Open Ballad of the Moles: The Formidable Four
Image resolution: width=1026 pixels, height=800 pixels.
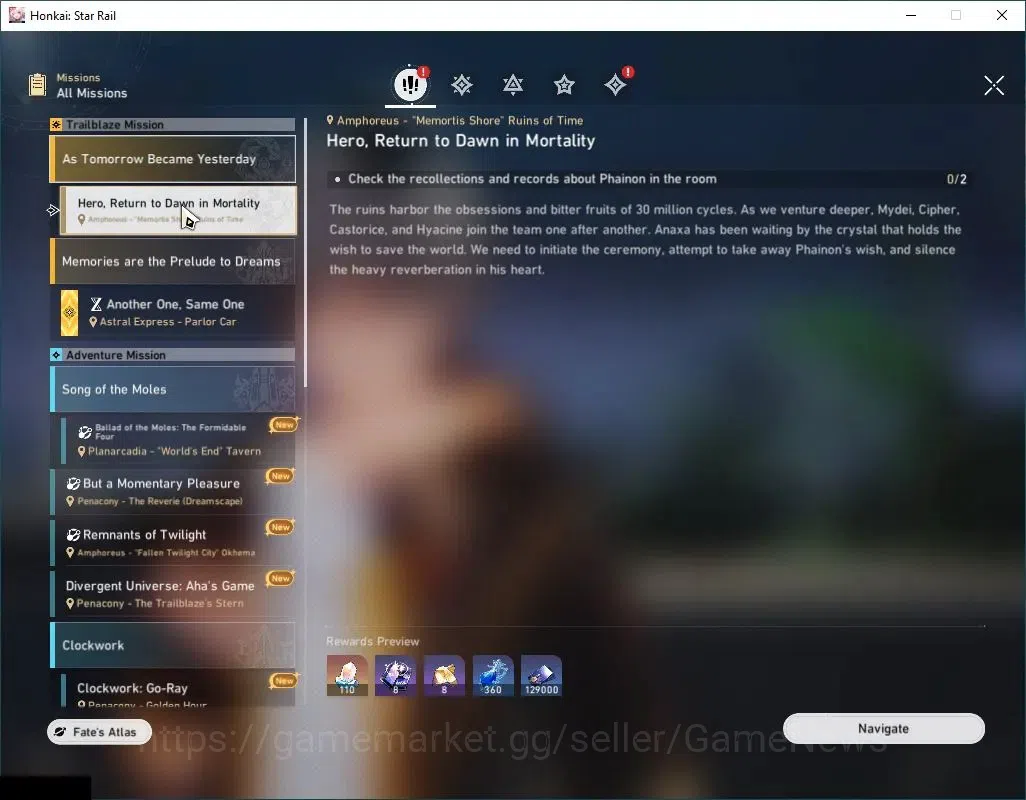point(178,439)
